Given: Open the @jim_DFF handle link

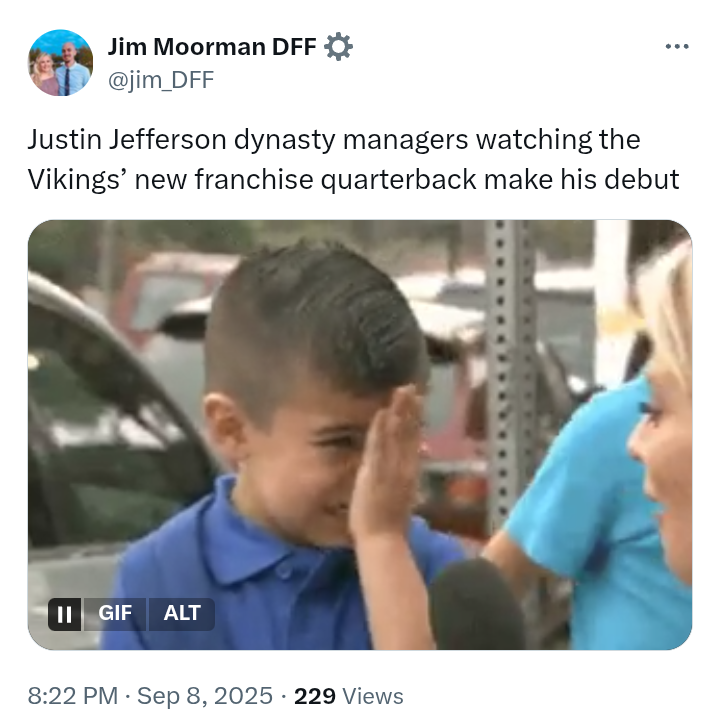Looking at the screenshot, I should pos(161,80).
